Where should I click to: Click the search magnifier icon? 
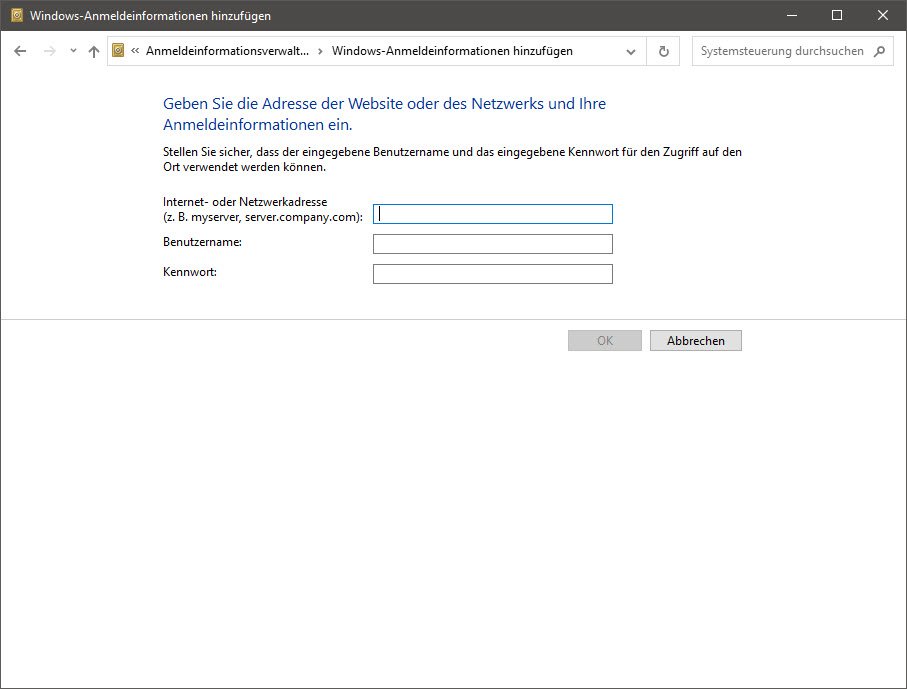(880, 51)
